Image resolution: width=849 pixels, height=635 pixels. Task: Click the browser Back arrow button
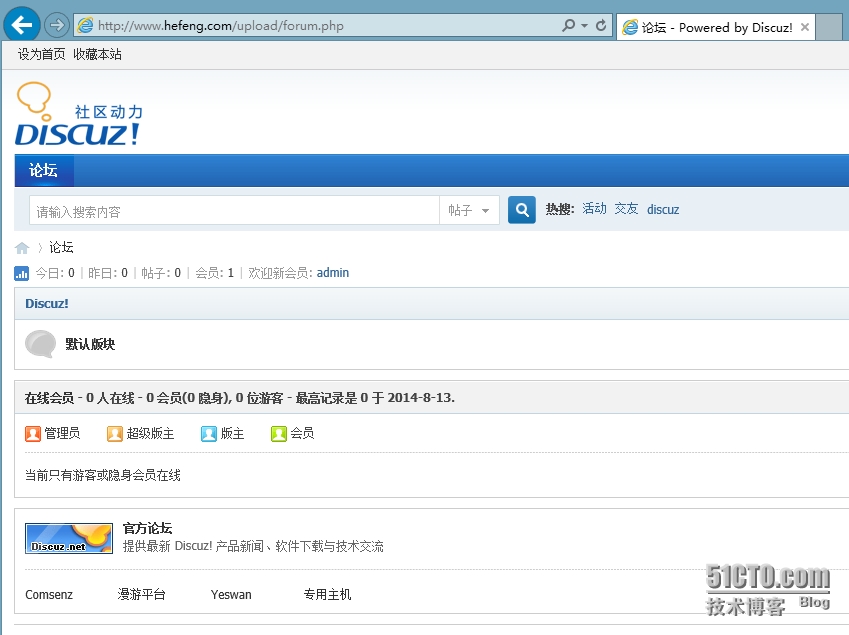[22, 25]
